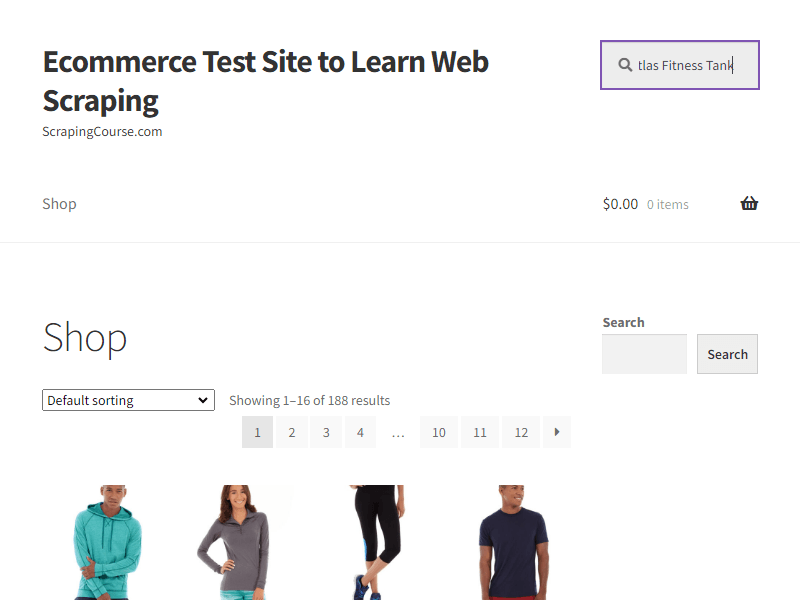800x600 pixels.
Task: Open the Default sorting dropdown
Action: (128, 400)
